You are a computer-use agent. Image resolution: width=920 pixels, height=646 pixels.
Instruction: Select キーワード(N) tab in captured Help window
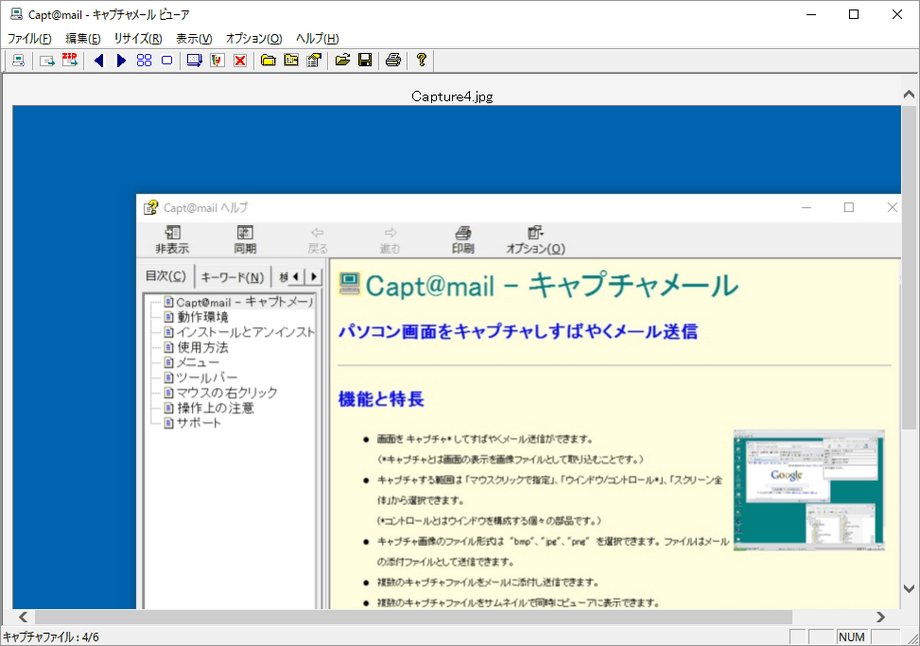pos(232,277)
